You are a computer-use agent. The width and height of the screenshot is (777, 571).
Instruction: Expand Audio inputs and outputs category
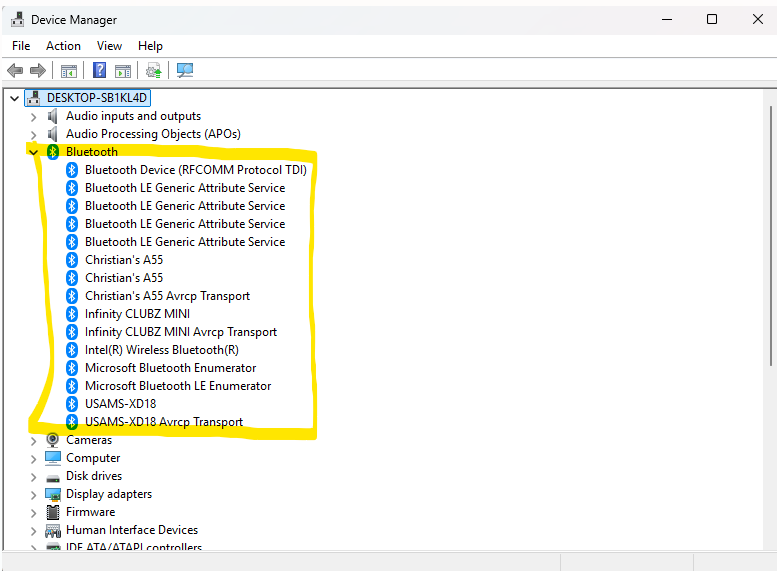coord(33,117)
